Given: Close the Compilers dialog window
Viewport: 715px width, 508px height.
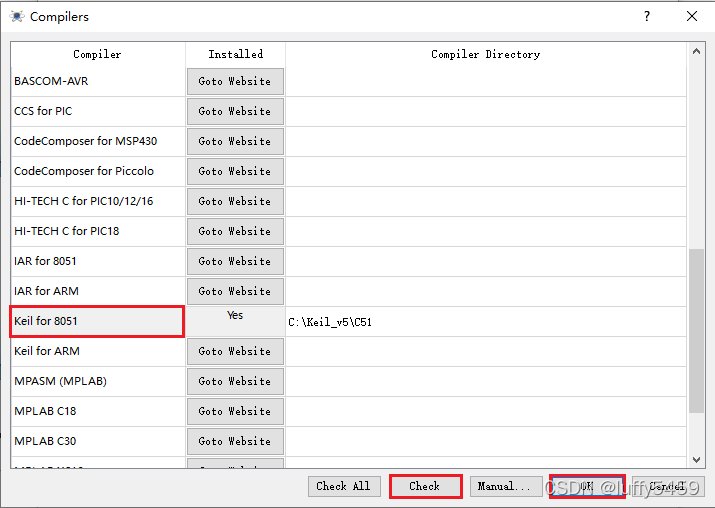Looking at the screenshot, I should tap(692, 16).
